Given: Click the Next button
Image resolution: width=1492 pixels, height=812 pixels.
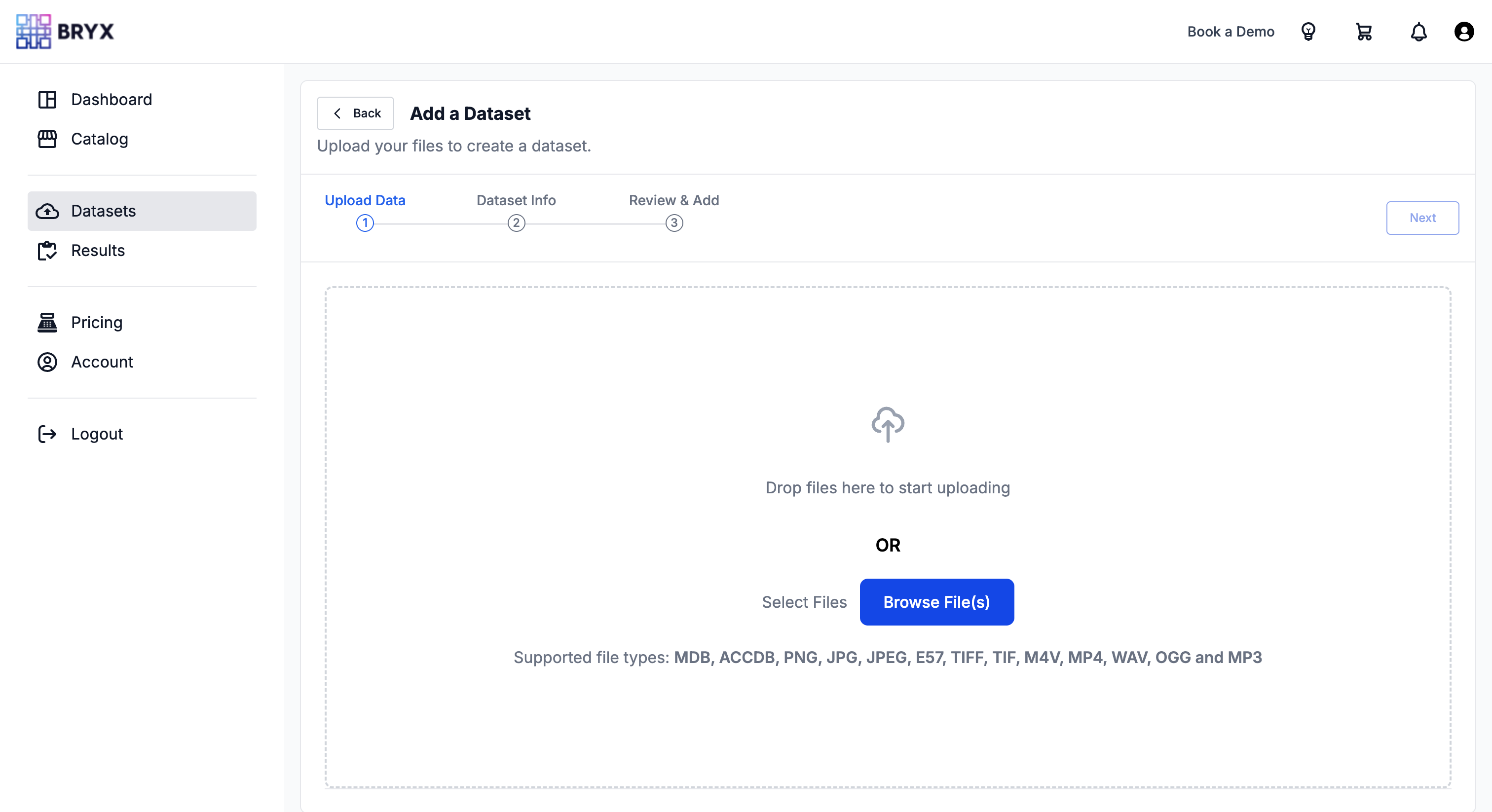Looking at the screenshot, I should pyautogui.click(x=1422, y=218).
